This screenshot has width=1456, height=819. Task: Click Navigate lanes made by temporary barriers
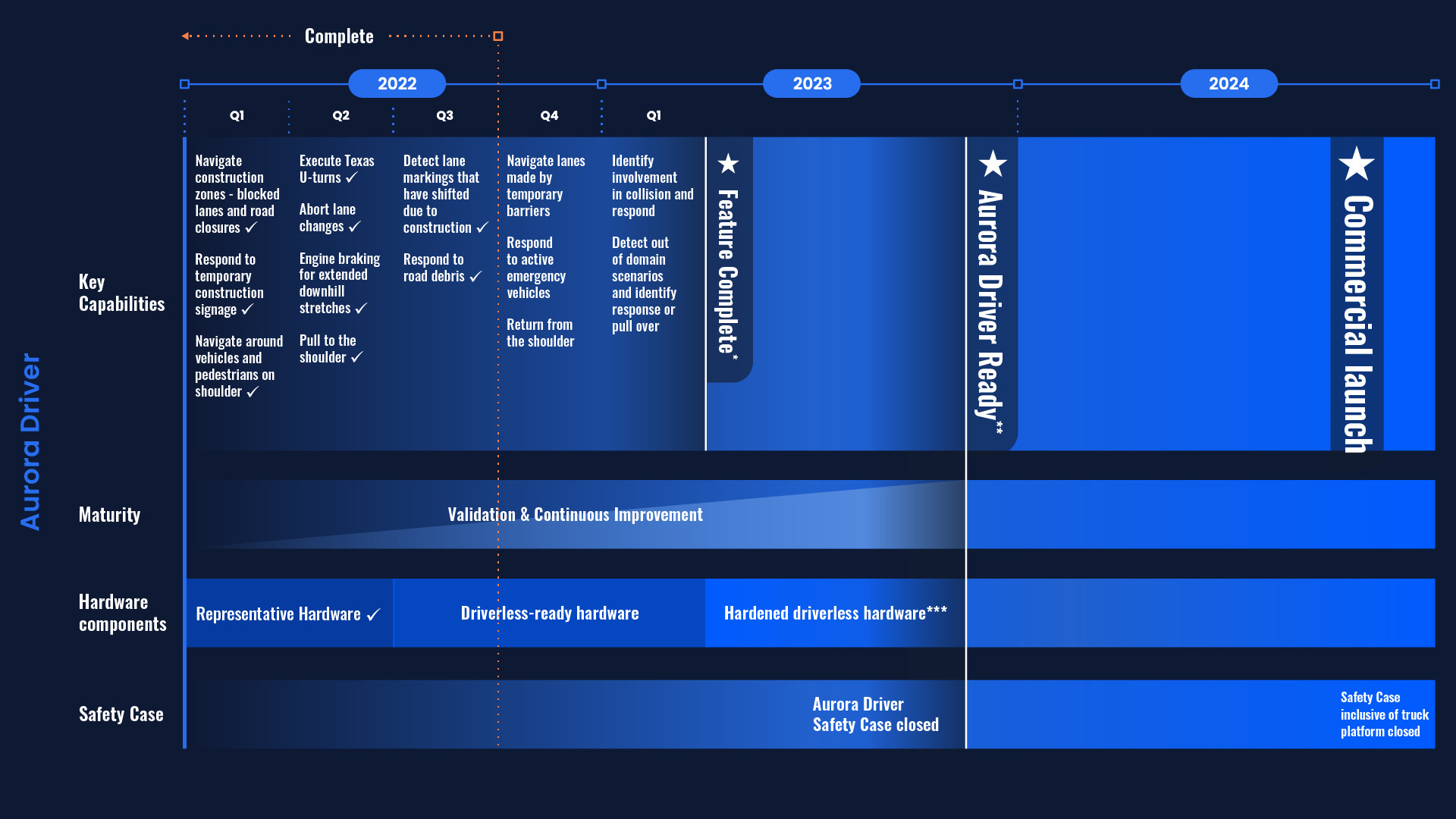546,186
